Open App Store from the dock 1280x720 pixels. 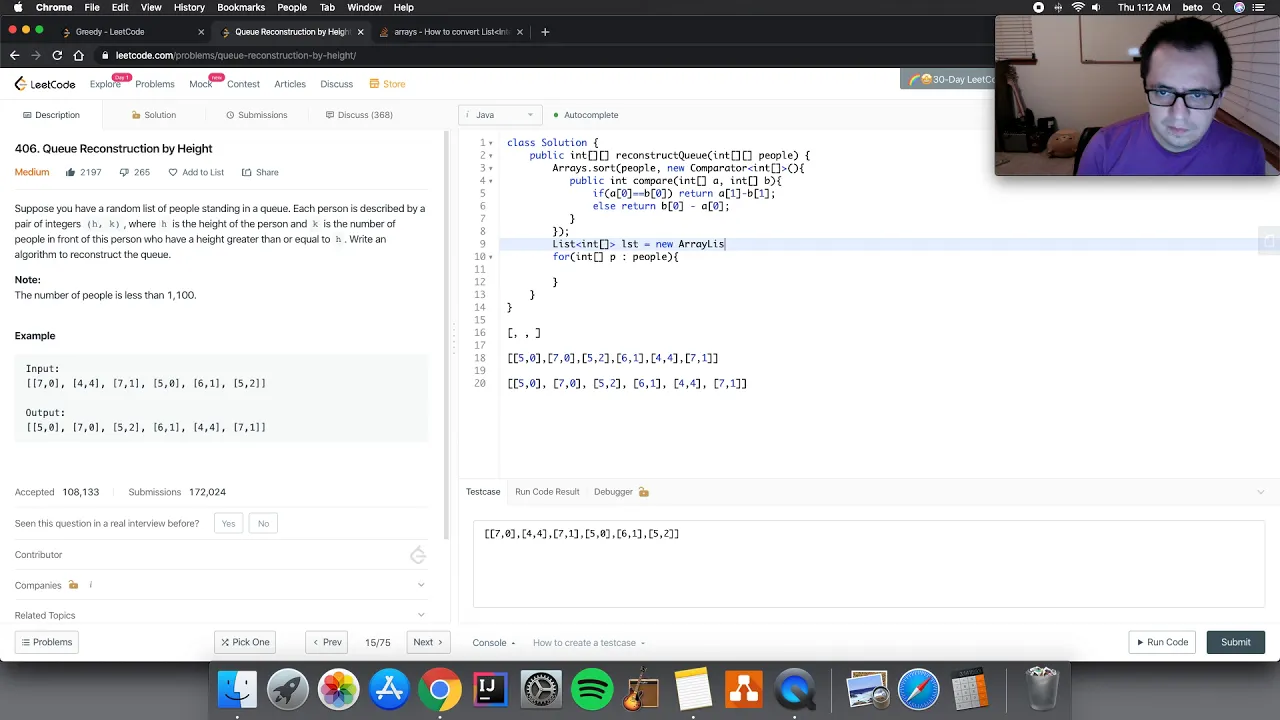[x=389, y=689]
